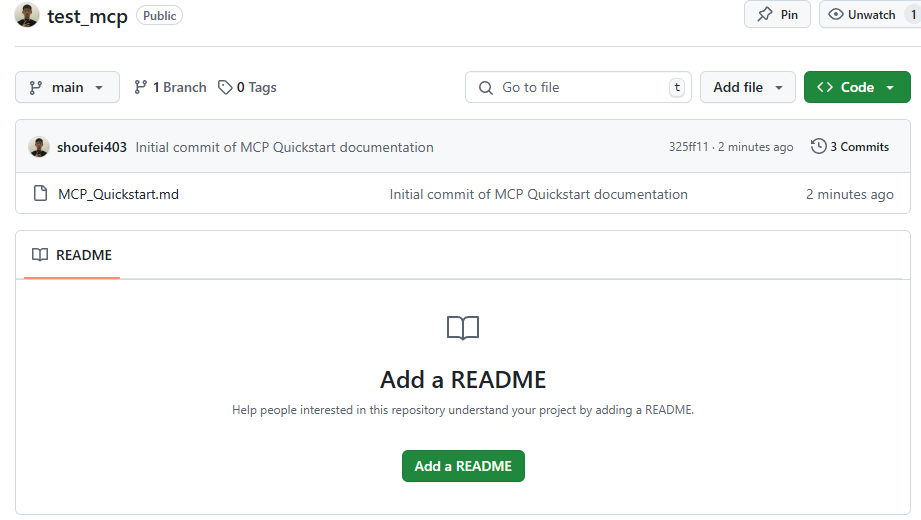This screenshot has width=921, height=520.
Task: View the 1 Branch link
Action: point(170,88)
